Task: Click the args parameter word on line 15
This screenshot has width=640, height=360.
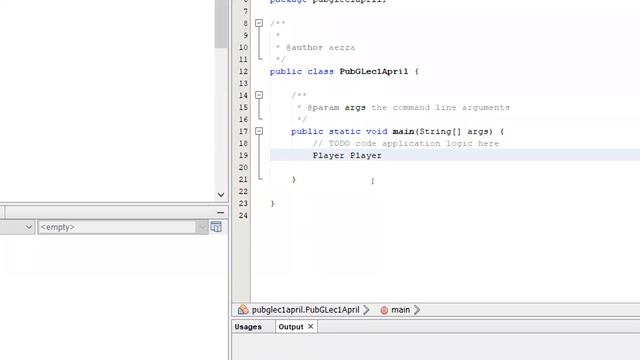Action: coord(355,108)
